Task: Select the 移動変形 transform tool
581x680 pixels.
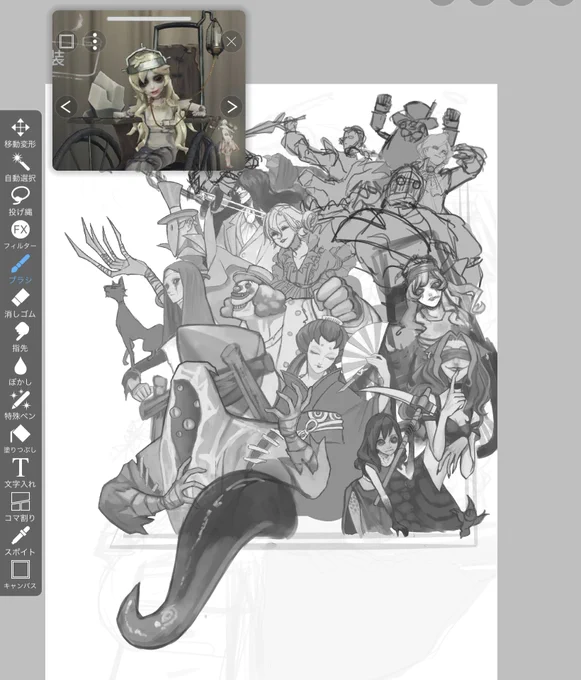Action: pos(20,133)
